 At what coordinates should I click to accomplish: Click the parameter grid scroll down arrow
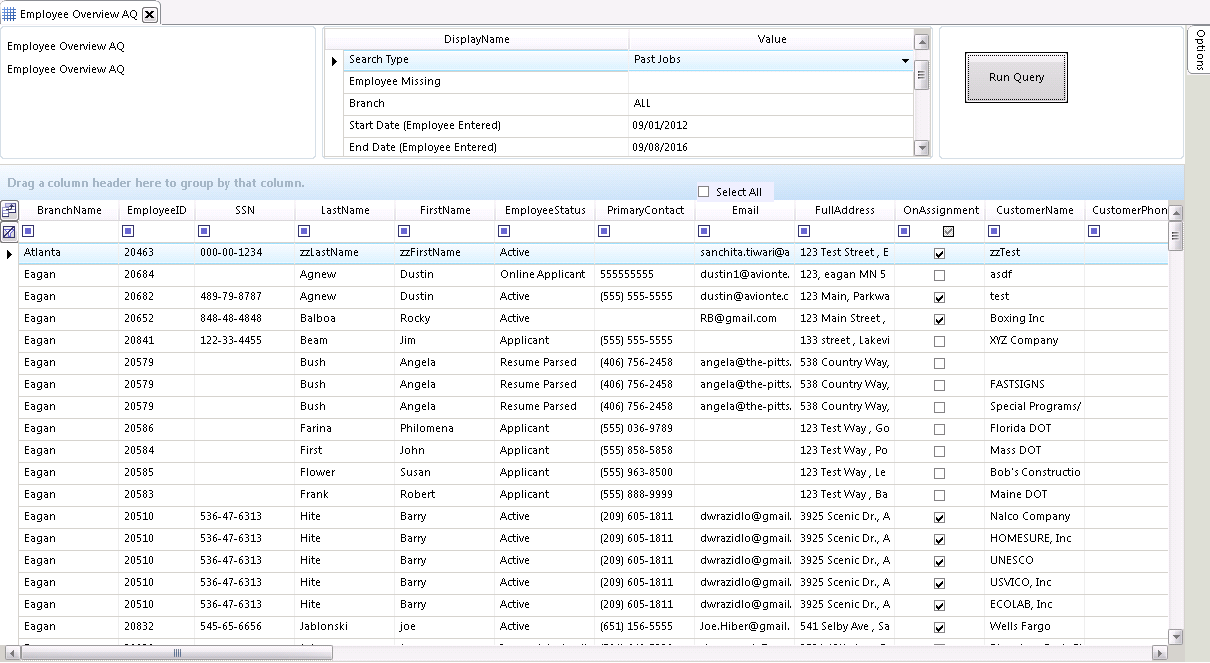point(922,148)
